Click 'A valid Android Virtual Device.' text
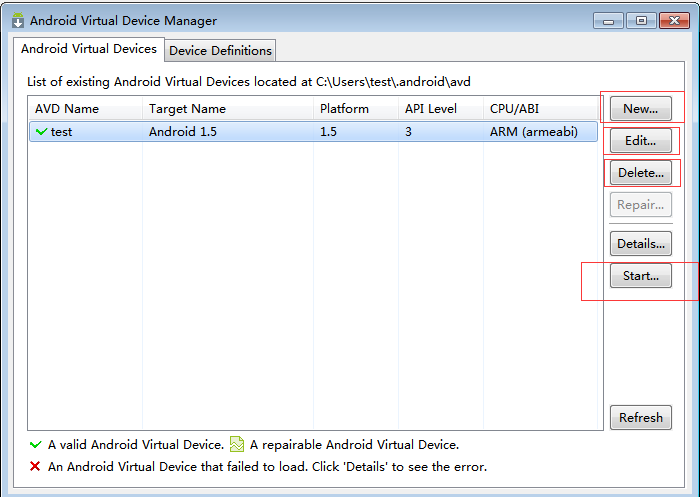The width and height of the screenshot is (700, 497). [x=136, y=445]
